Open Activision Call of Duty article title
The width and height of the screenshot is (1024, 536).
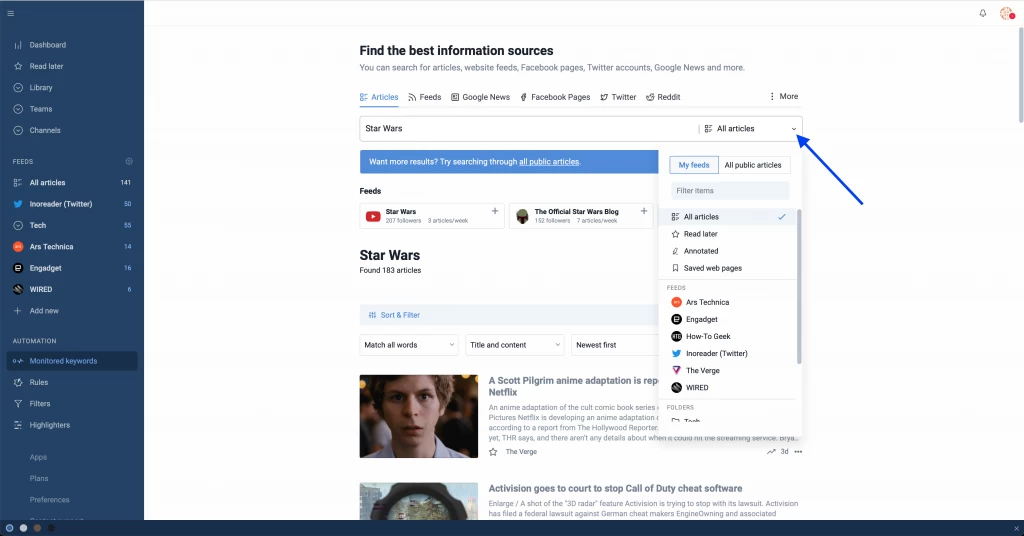[615, 488]
